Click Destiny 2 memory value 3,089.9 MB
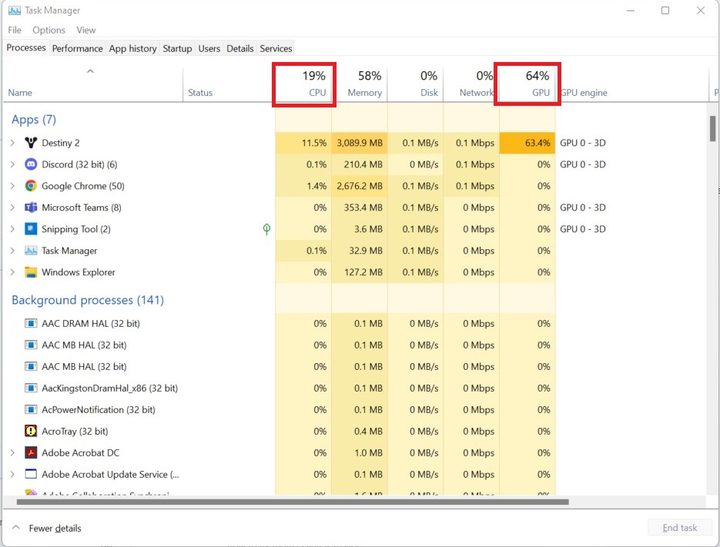This screenshot has width=720, height=547. pyautogui.click(x=360, y=143)
